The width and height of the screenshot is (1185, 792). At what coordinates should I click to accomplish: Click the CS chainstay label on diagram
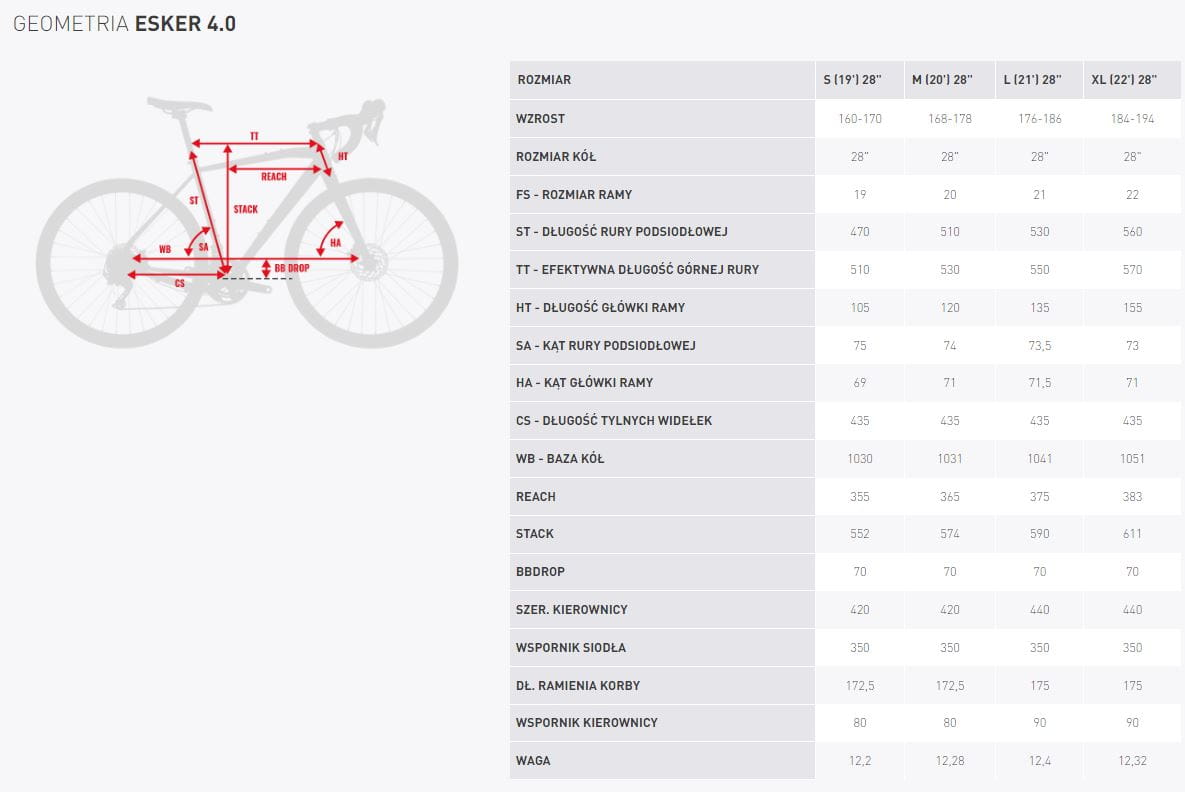click(x=180, y=284)
